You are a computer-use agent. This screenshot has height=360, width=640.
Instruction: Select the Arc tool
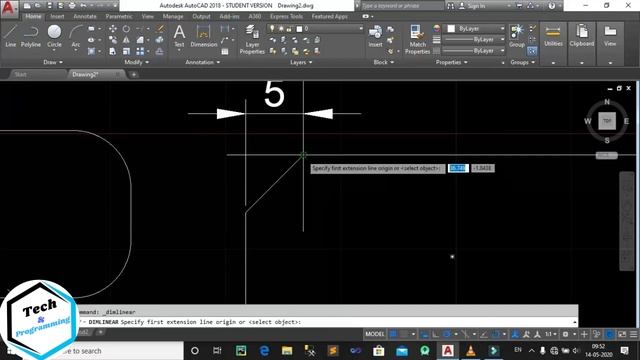click(x=76, y=36)
